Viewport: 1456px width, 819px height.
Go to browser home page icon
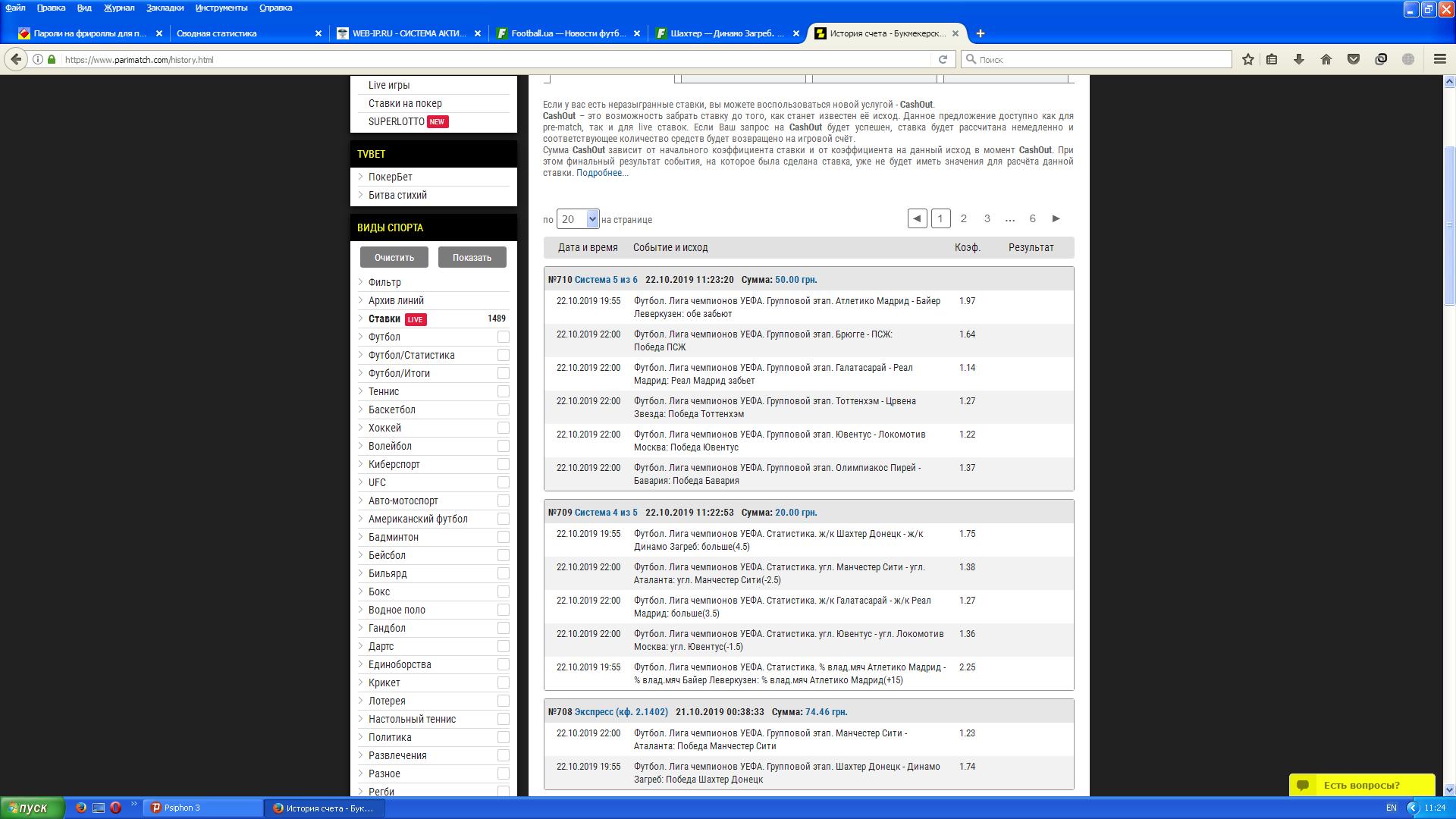click(1326, 59)
